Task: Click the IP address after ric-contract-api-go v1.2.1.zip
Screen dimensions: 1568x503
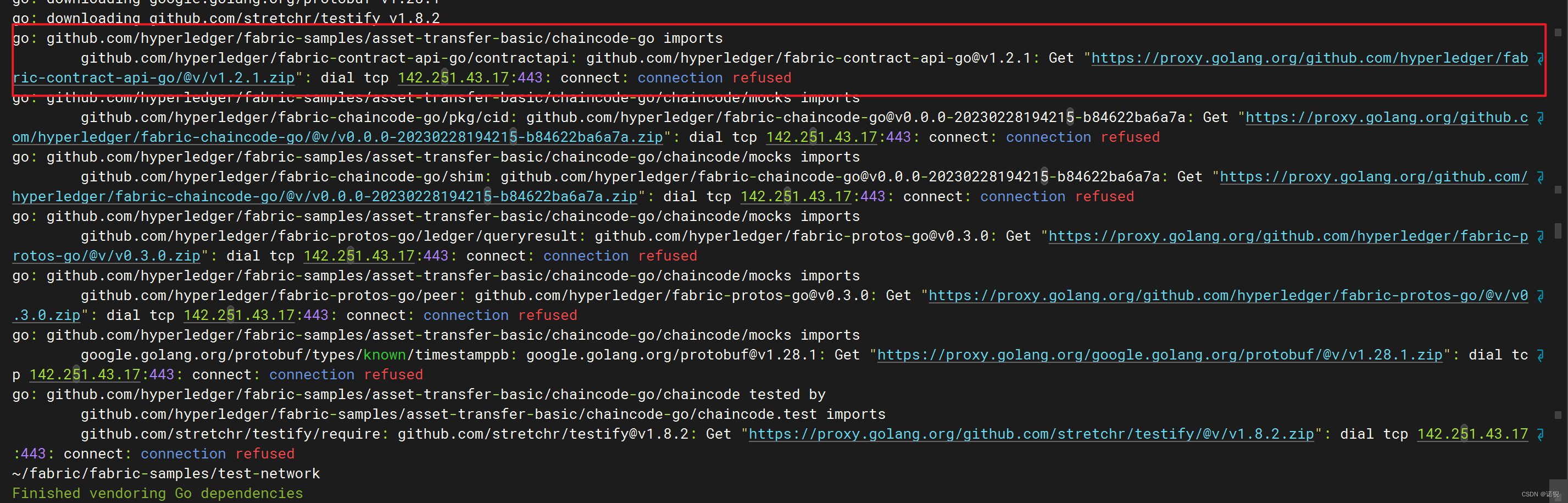Action: click(453, 78)
